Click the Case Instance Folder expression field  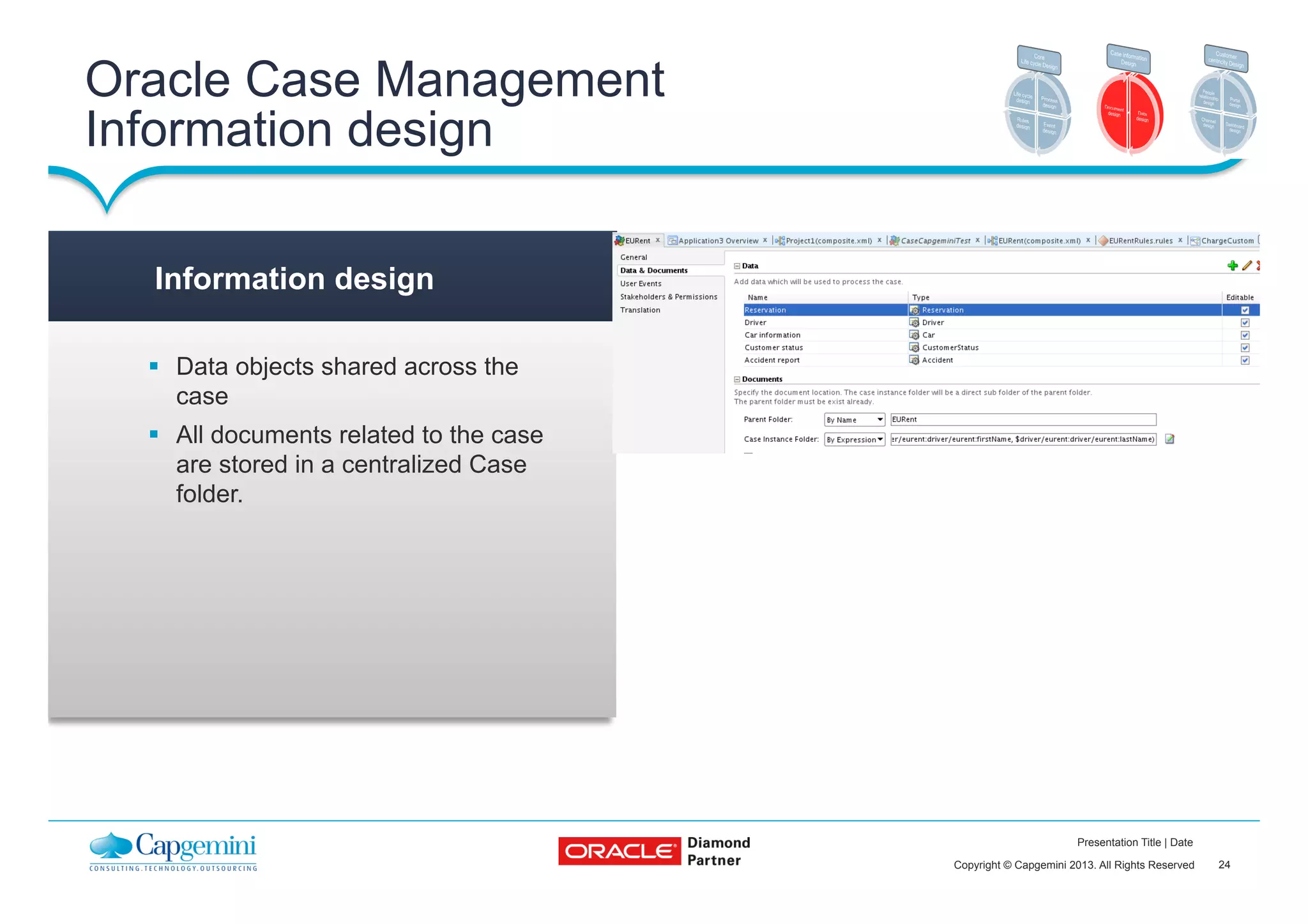click(x=1023, y=439)
